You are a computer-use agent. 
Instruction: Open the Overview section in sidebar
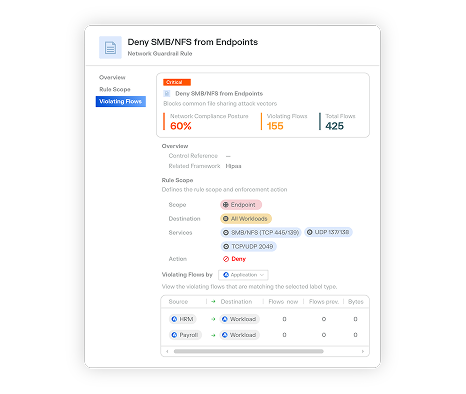(112, 77)
